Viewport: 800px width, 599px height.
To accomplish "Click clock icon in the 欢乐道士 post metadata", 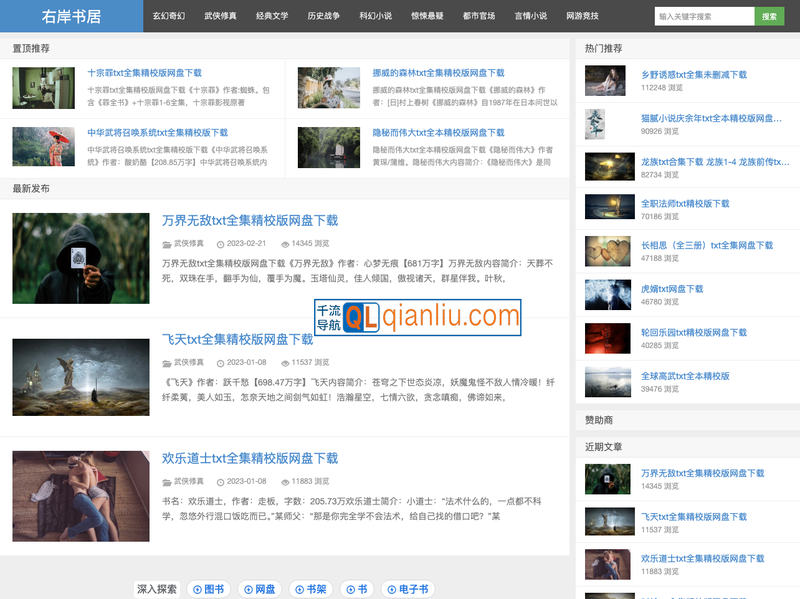I will 220,481.
